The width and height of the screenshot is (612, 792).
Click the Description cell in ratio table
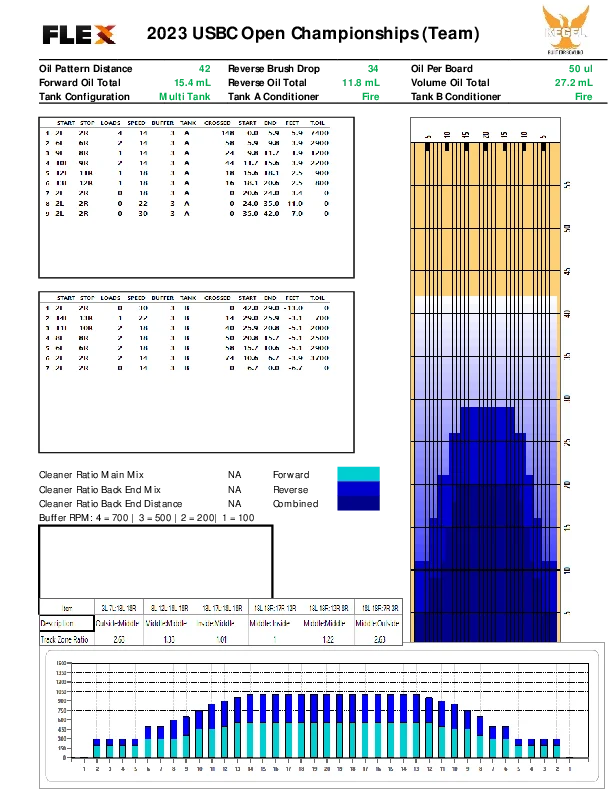click(x=67, y=623)
